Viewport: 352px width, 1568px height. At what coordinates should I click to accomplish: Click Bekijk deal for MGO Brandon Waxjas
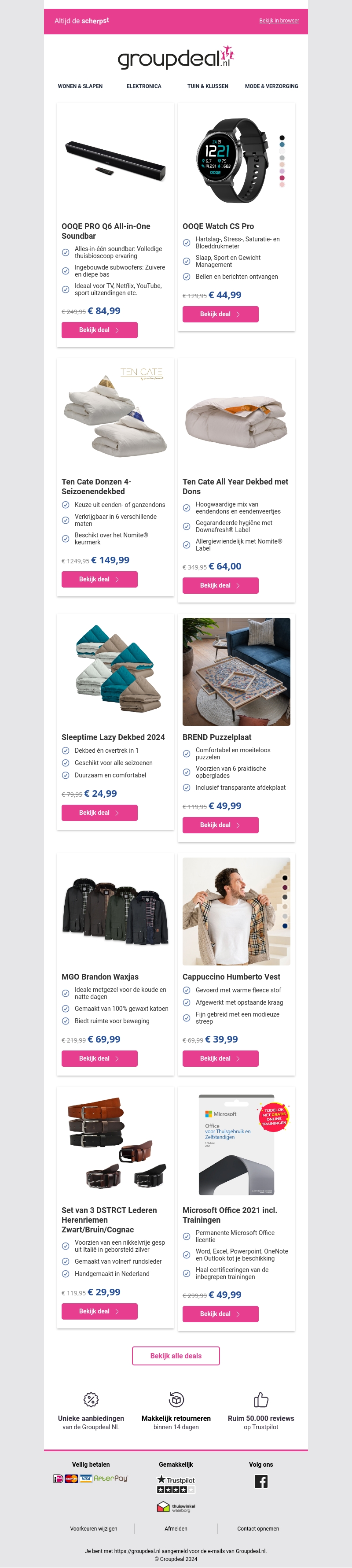[100, 1058]
